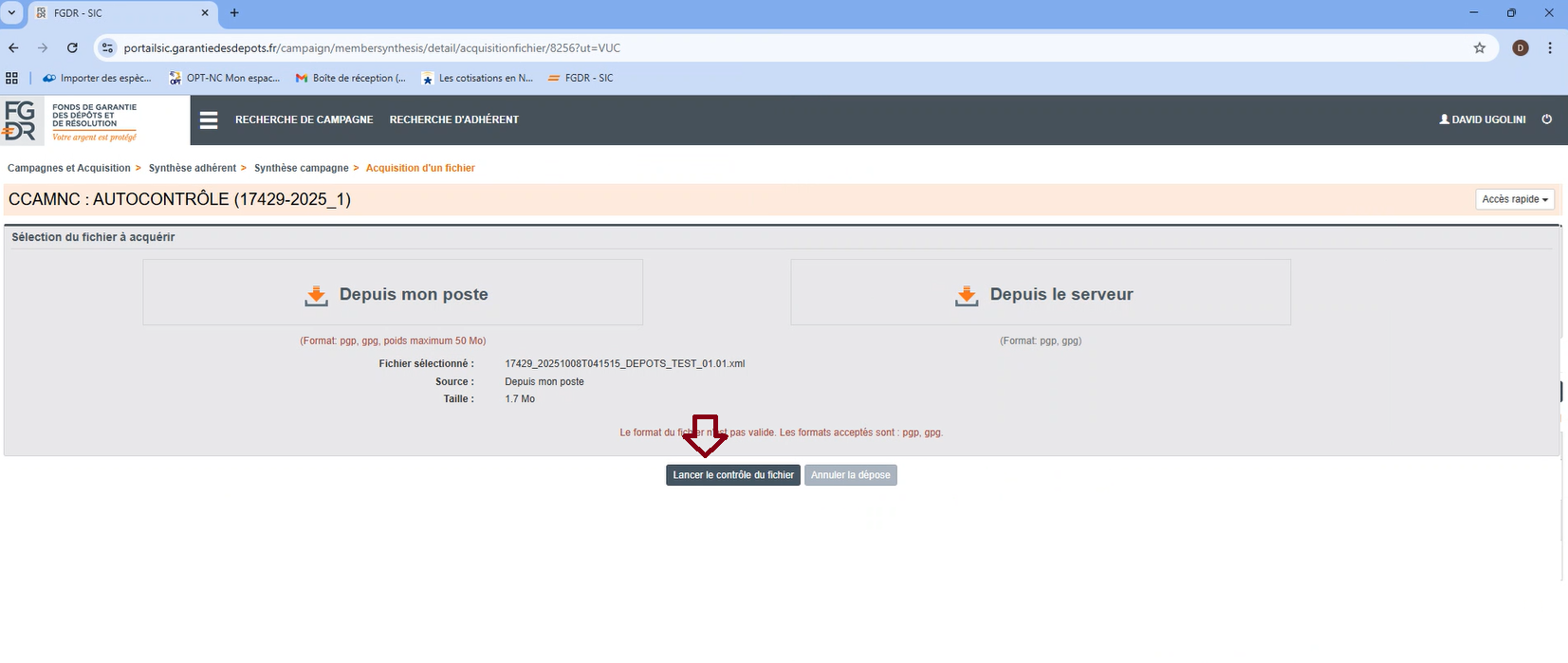Open Chrome three-dot menu
The image size is (1568, 663).
coord(1550,48)
